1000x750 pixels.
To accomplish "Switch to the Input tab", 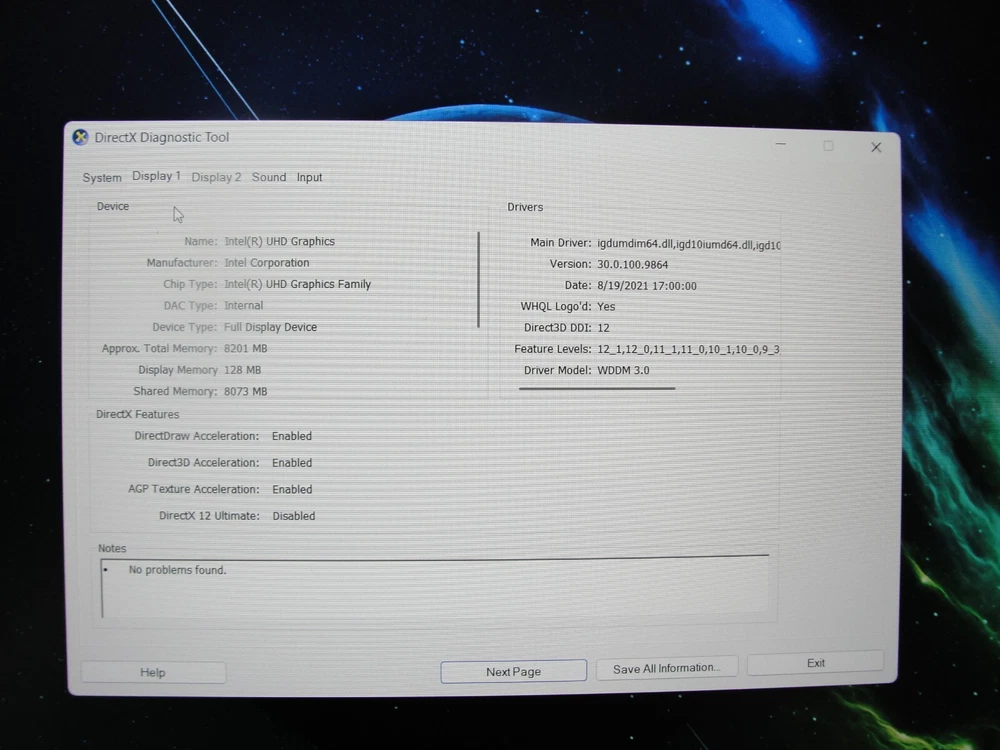I will [310, 178].
